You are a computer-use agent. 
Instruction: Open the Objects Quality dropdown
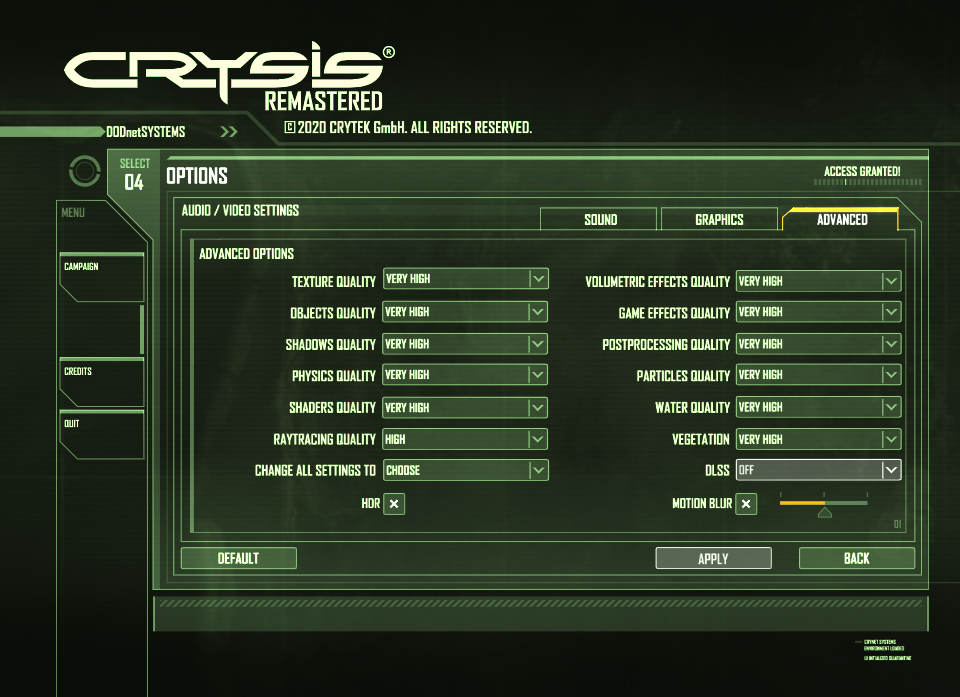click(465, 312)
